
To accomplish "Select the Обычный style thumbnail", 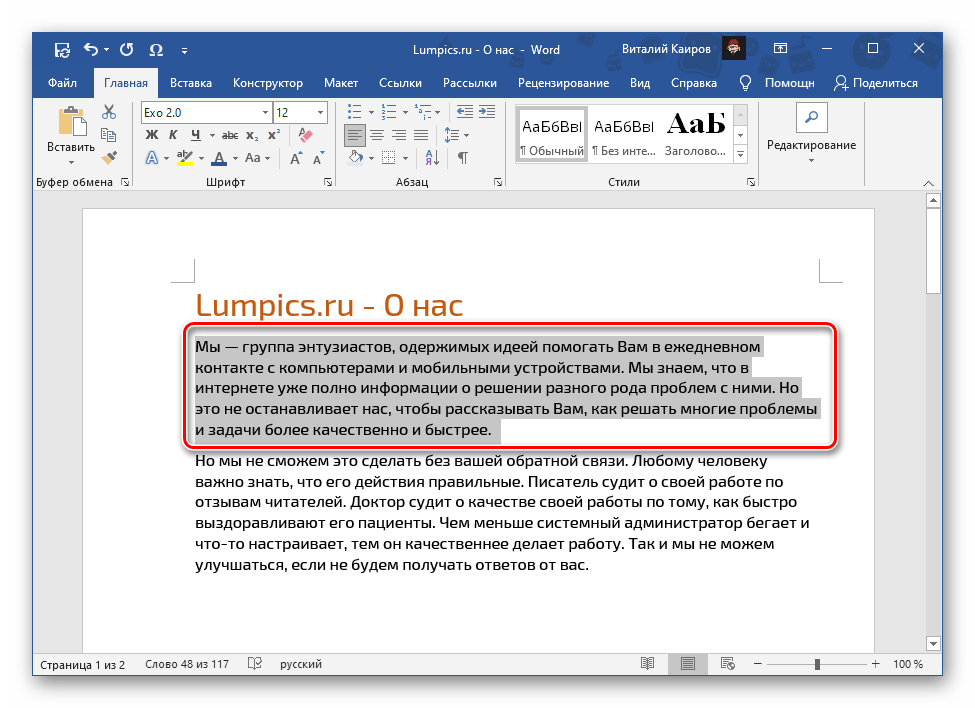I will point(551,131).
